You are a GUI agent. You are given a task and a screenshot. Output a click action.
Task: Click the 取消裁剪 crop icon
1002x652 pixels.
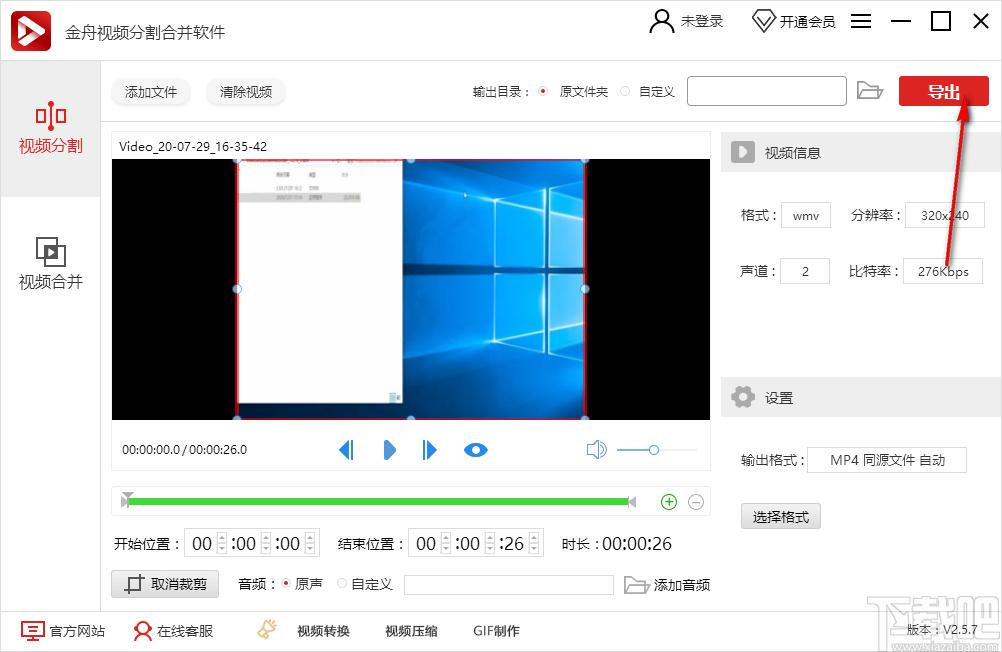coord(134,584)
